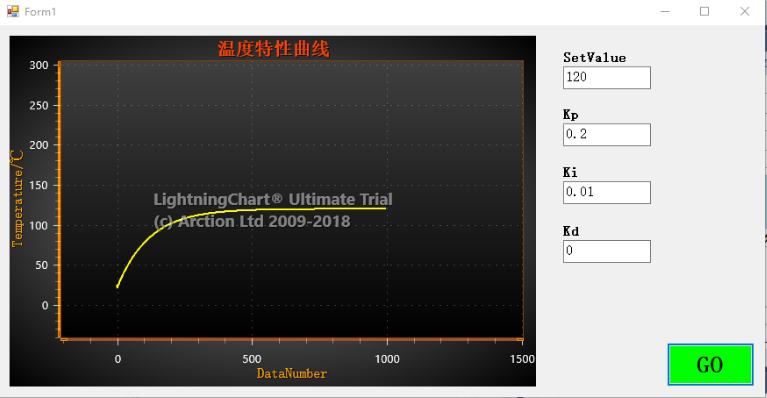This screenshot has width=767, height=398.
Task: Activate the Kd text box
Action: point(607,251)
